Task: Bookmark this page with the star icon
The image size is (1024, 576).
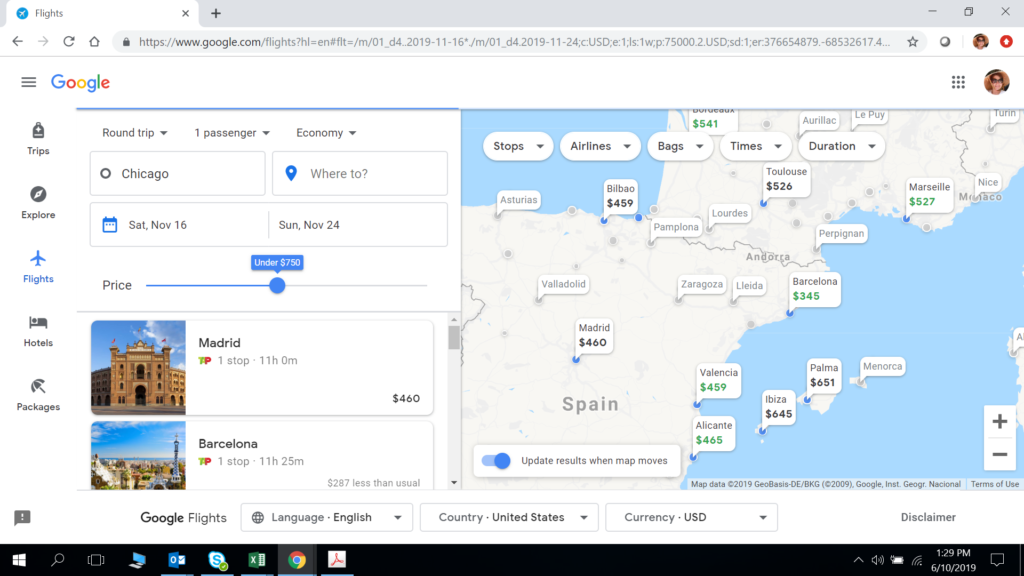Action: click(912, 42)
